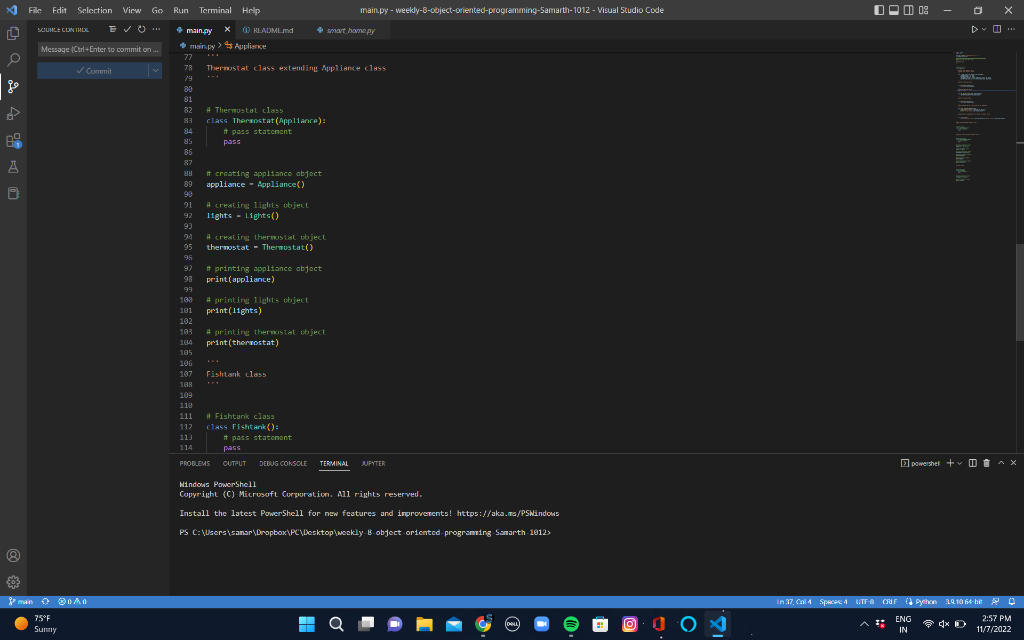This screenshot has width=1024, height=640.
Task: Open the Search view
Action: pyautogui.click(x=12, y=59)
